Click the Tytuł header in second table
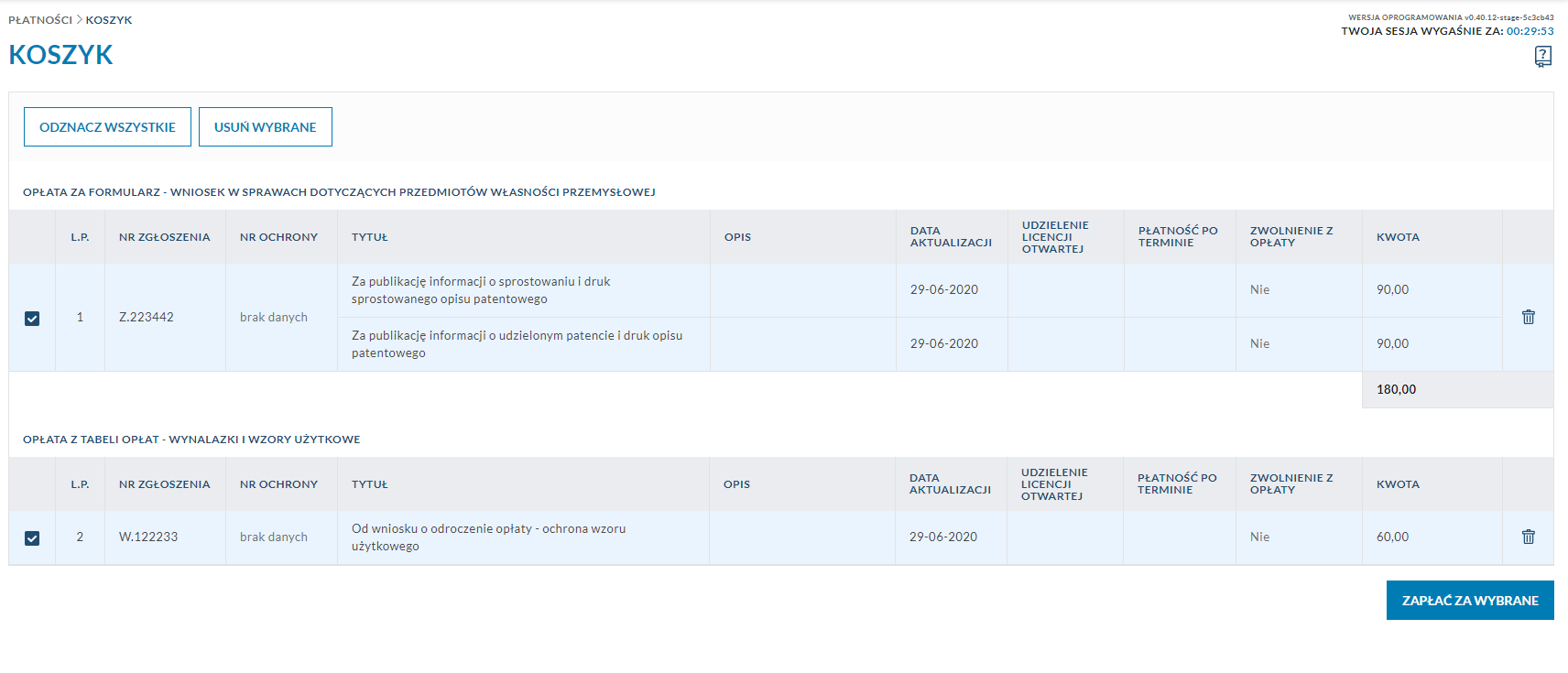1568x673 pixels. click(369, 484)
